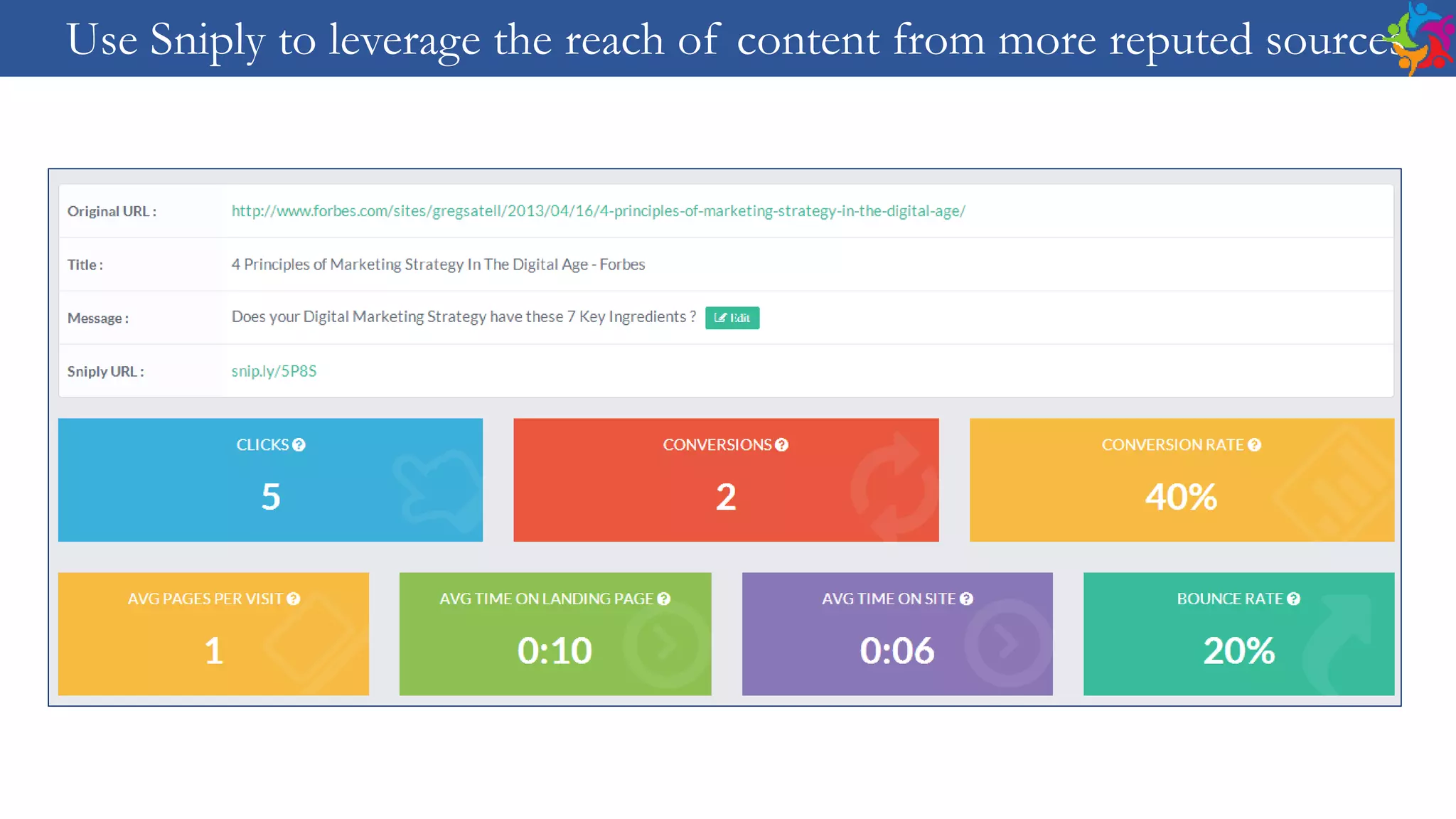Screen dimensions: 1456x819
Task: Click the curved arrow icon in Bounce Rate card
Action: coord(1337,644)
